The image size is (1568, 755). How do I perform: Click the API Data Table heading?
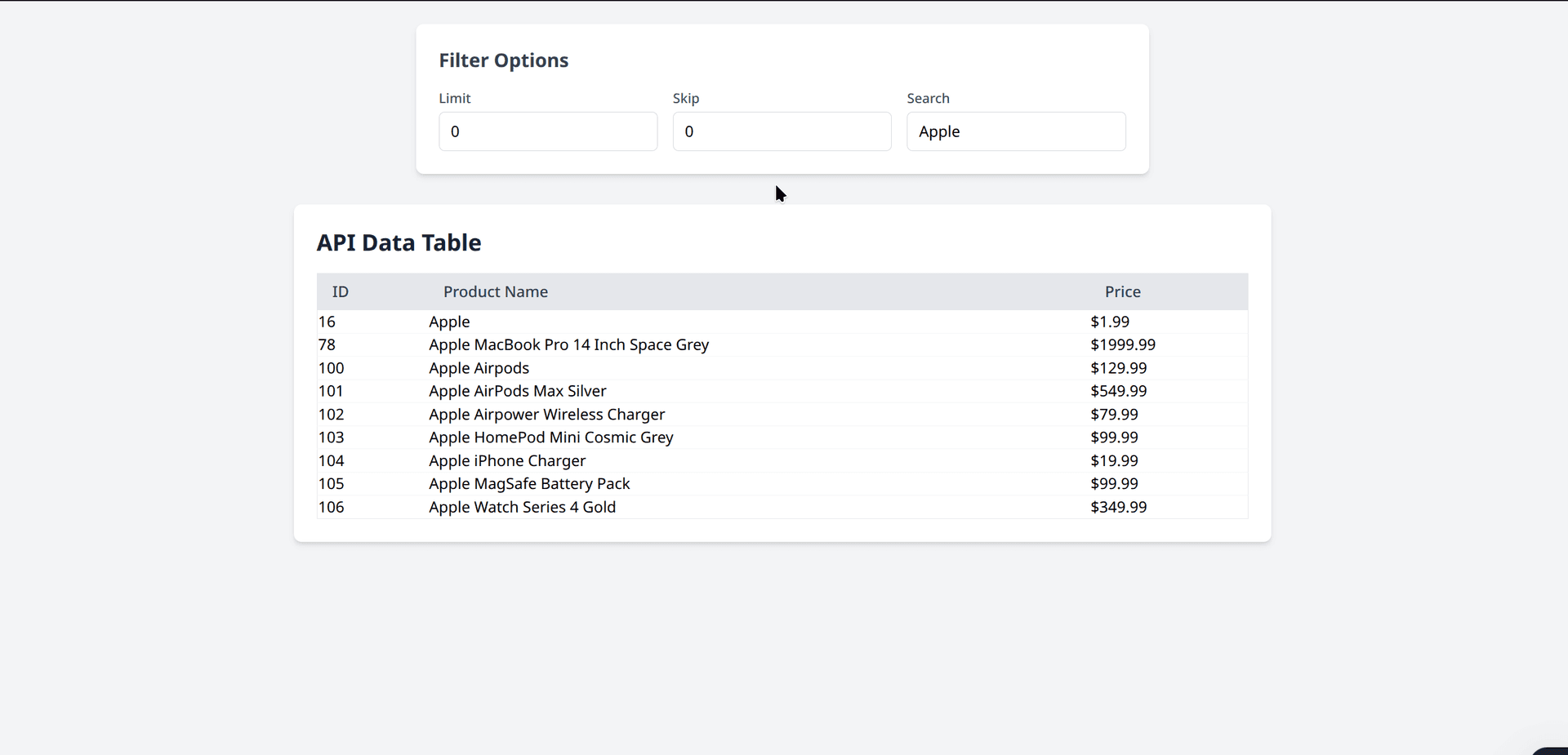pyautogui.click(x=399, y=242)
